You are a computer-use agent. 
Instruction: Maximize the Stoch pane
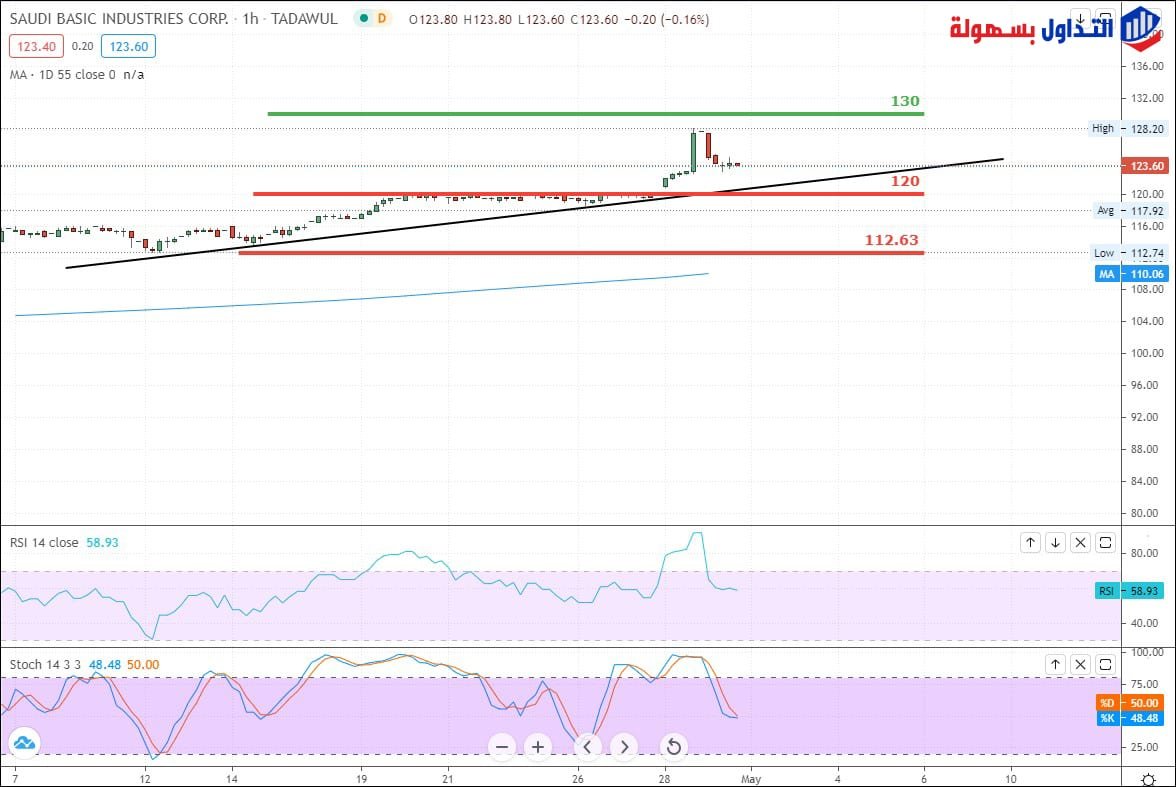pos(1106,664)
